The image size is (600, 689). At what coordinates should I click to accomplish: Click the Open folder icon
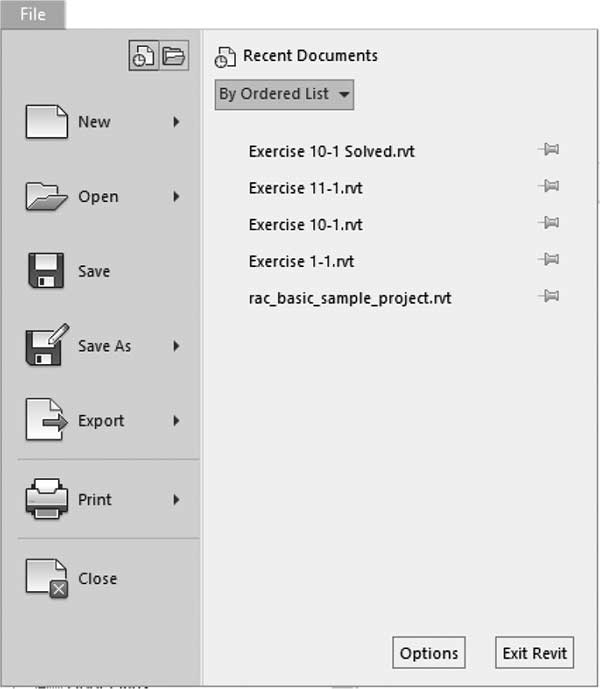coord(46,196)
